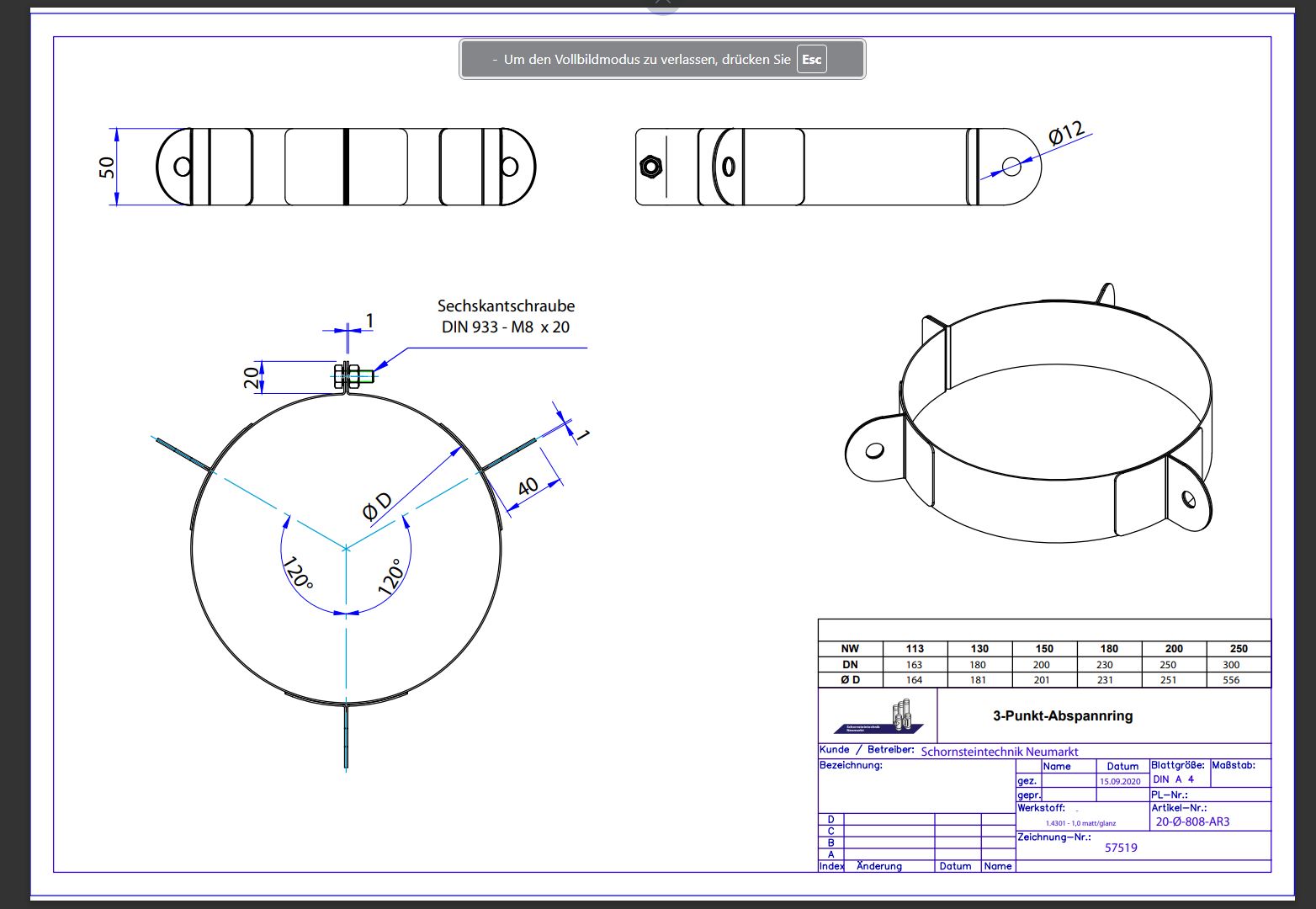Click the 'Sechskantschraube DIN 933 - M8 x 20' label
This screenshot has height=909, width=1316.
506,316
